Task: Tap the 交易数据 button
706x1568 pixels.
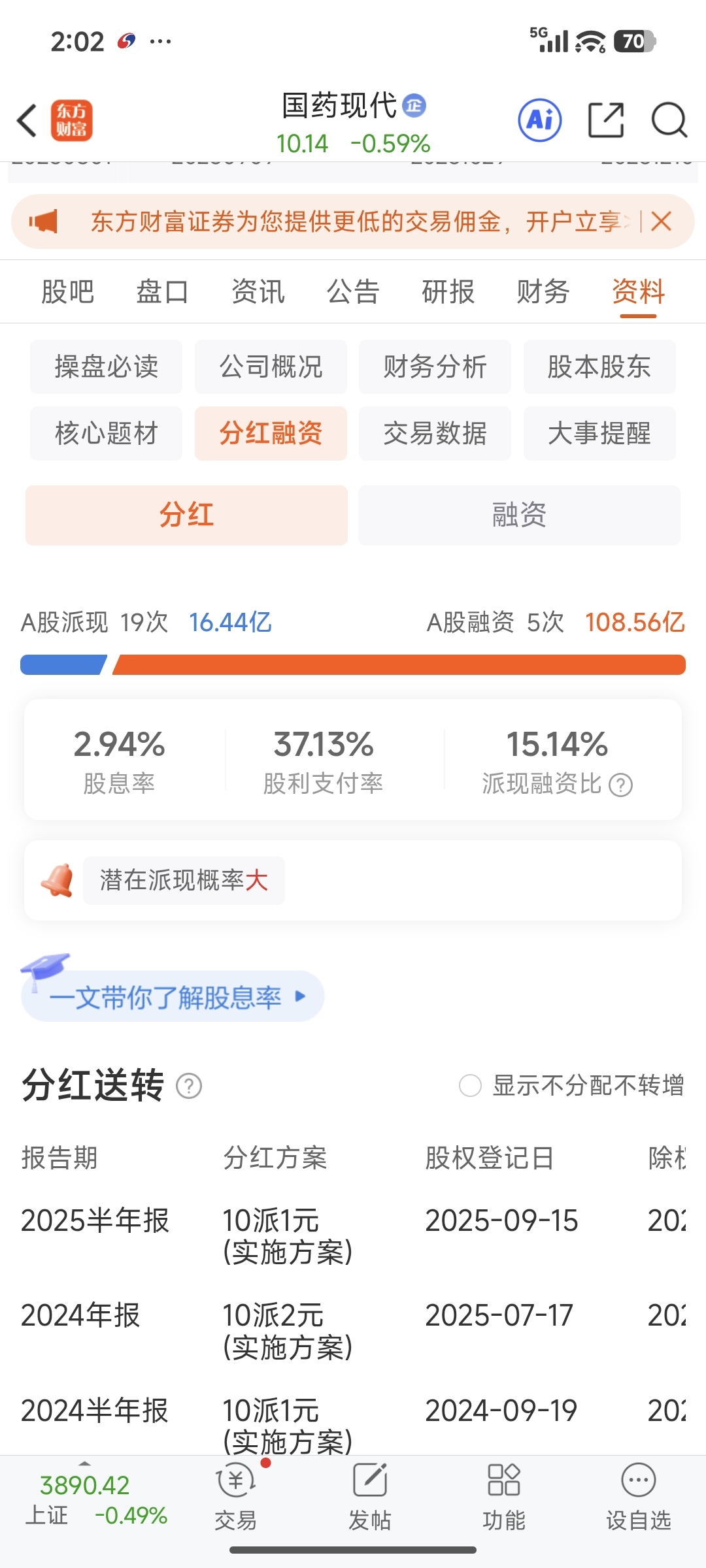Action: coord(435,433)
